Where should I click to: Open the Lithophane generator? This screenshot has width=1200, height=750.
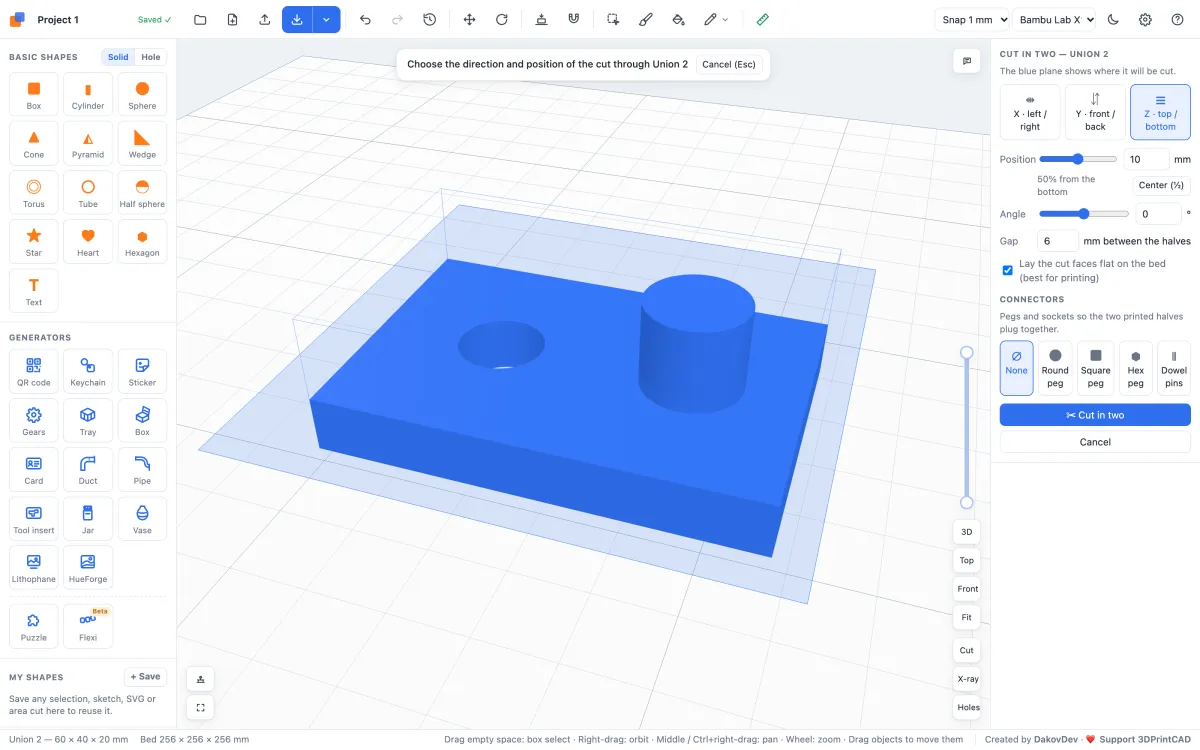point(34,568)
